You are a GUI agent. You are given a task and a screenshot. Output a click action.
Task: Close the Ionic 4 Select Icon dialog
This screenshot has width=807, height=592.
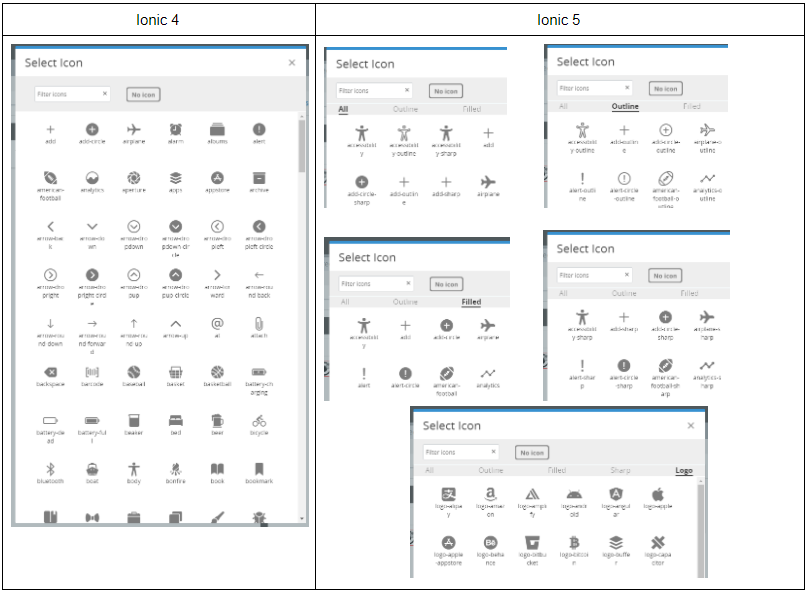[x=292, y=63]
